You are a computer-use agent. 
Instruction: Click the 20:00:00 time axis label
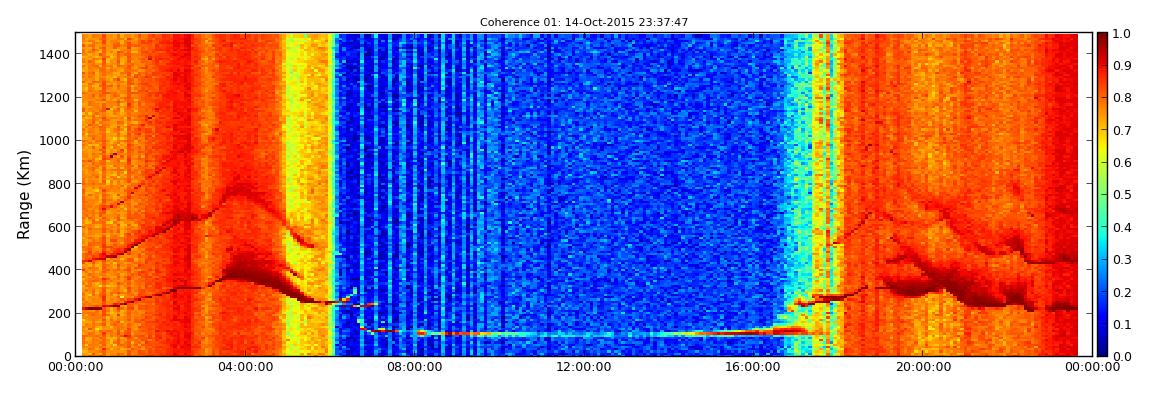(x=924, y=367)
